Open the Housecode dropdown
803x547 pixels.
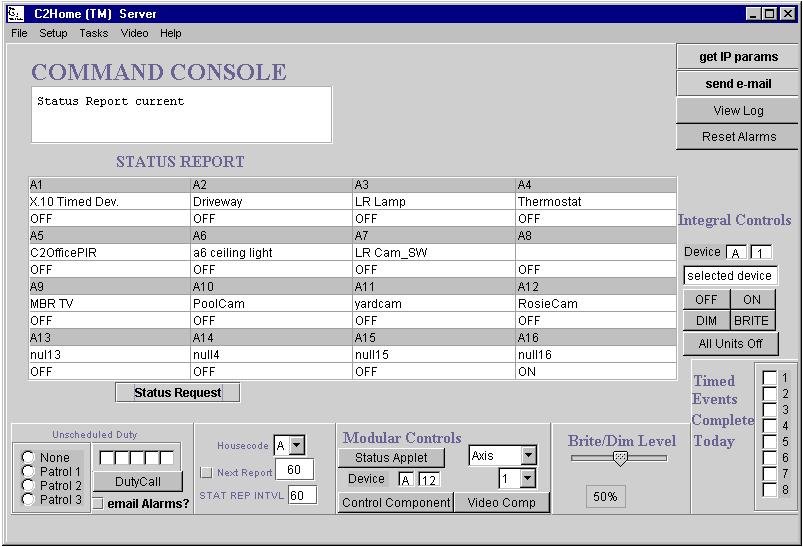tap(296, 446)
